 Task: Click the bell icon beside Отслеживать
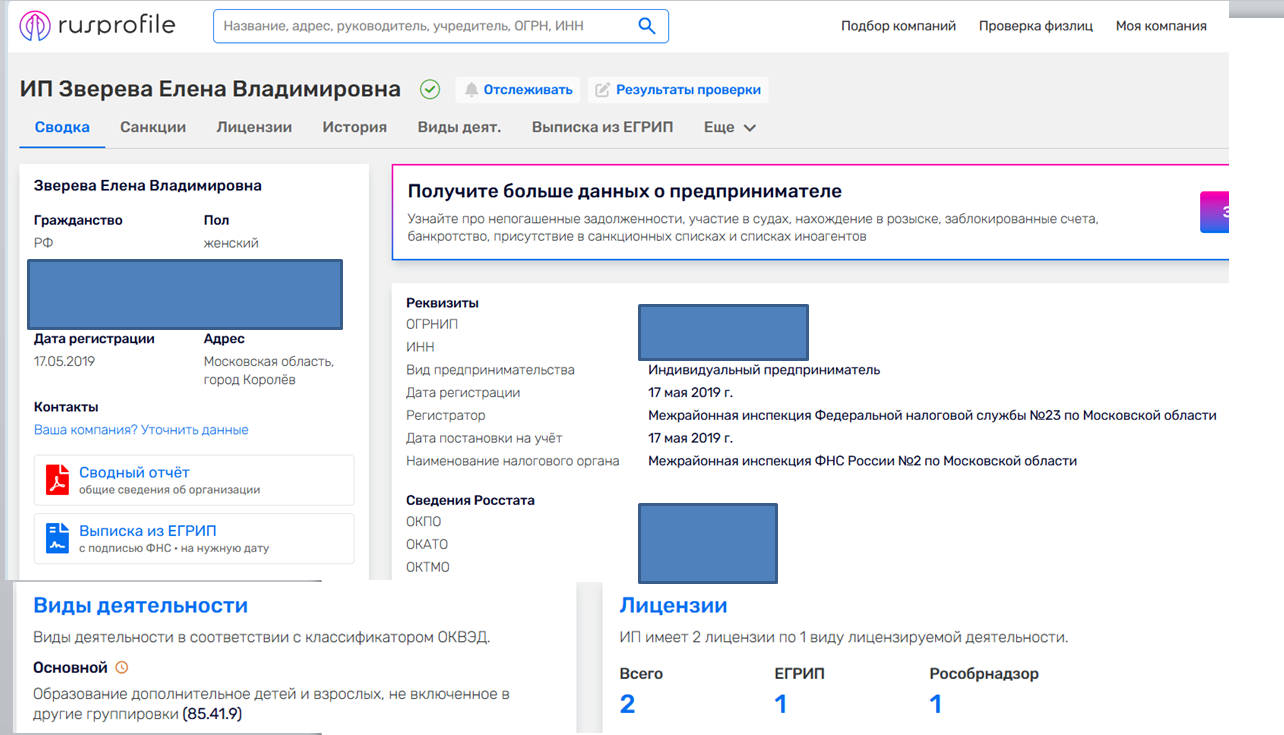471,90
